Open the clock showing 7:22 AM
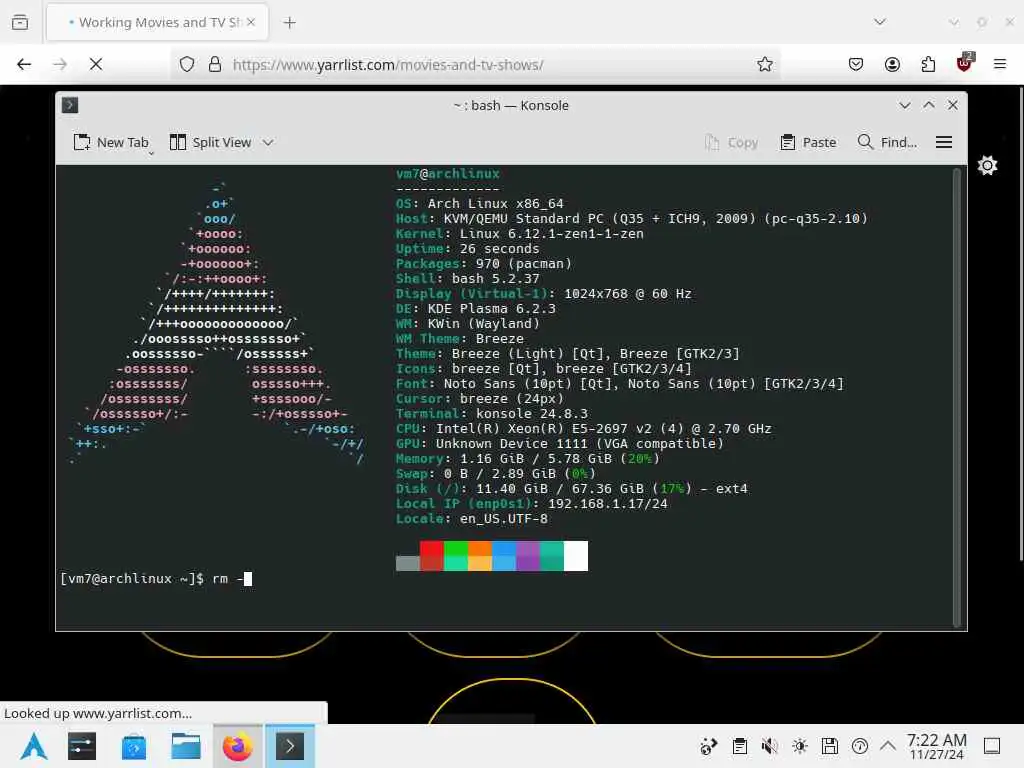 pos(936,746)
